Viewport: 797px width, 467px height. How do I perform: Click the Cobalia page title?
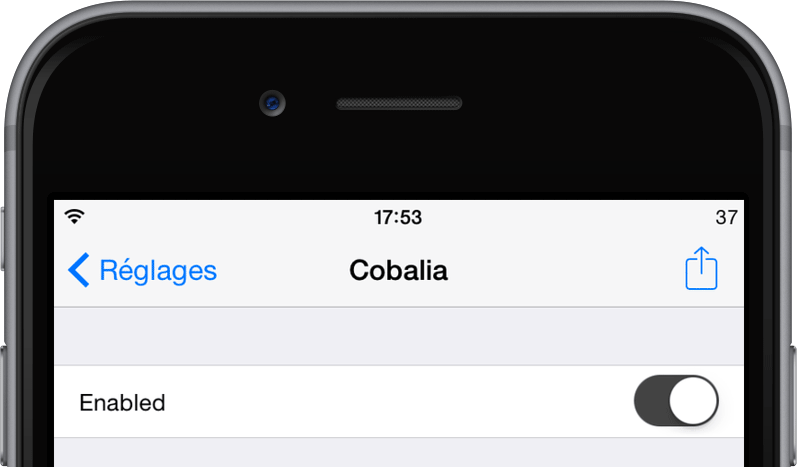[398, 270]
